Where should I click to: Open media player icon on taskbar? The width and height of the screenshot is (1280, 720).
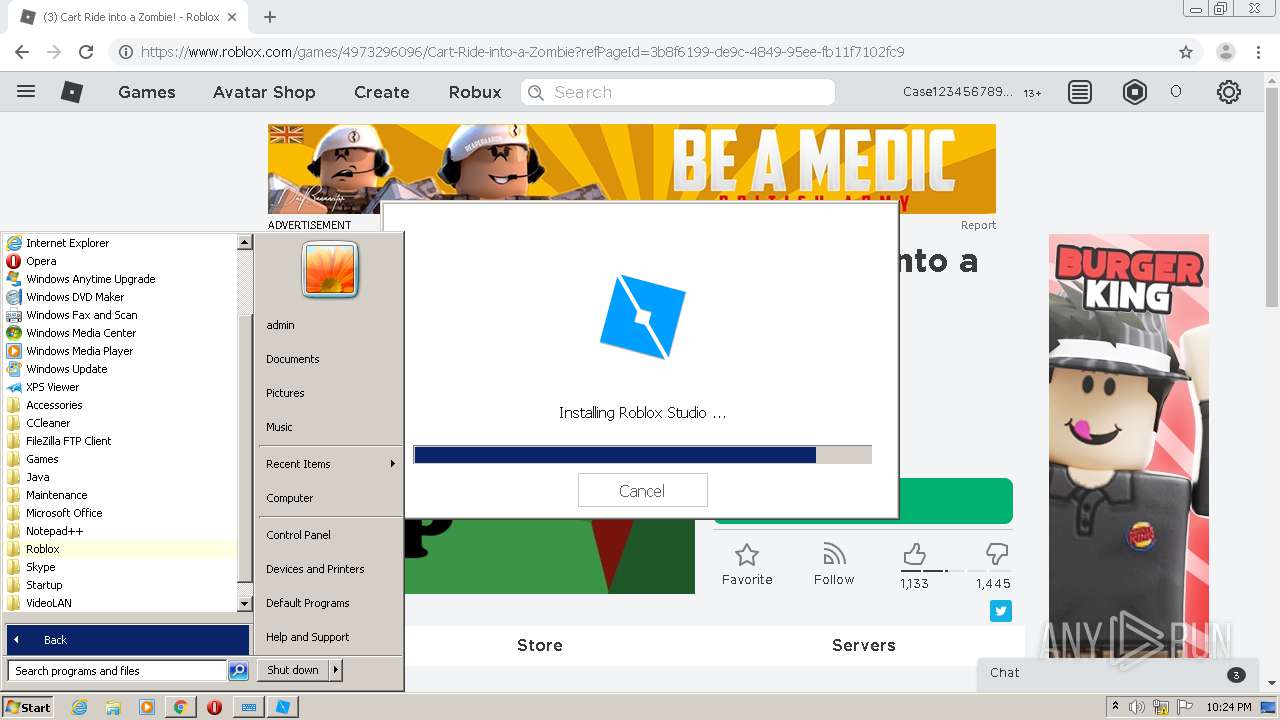[x=147, y=707]
